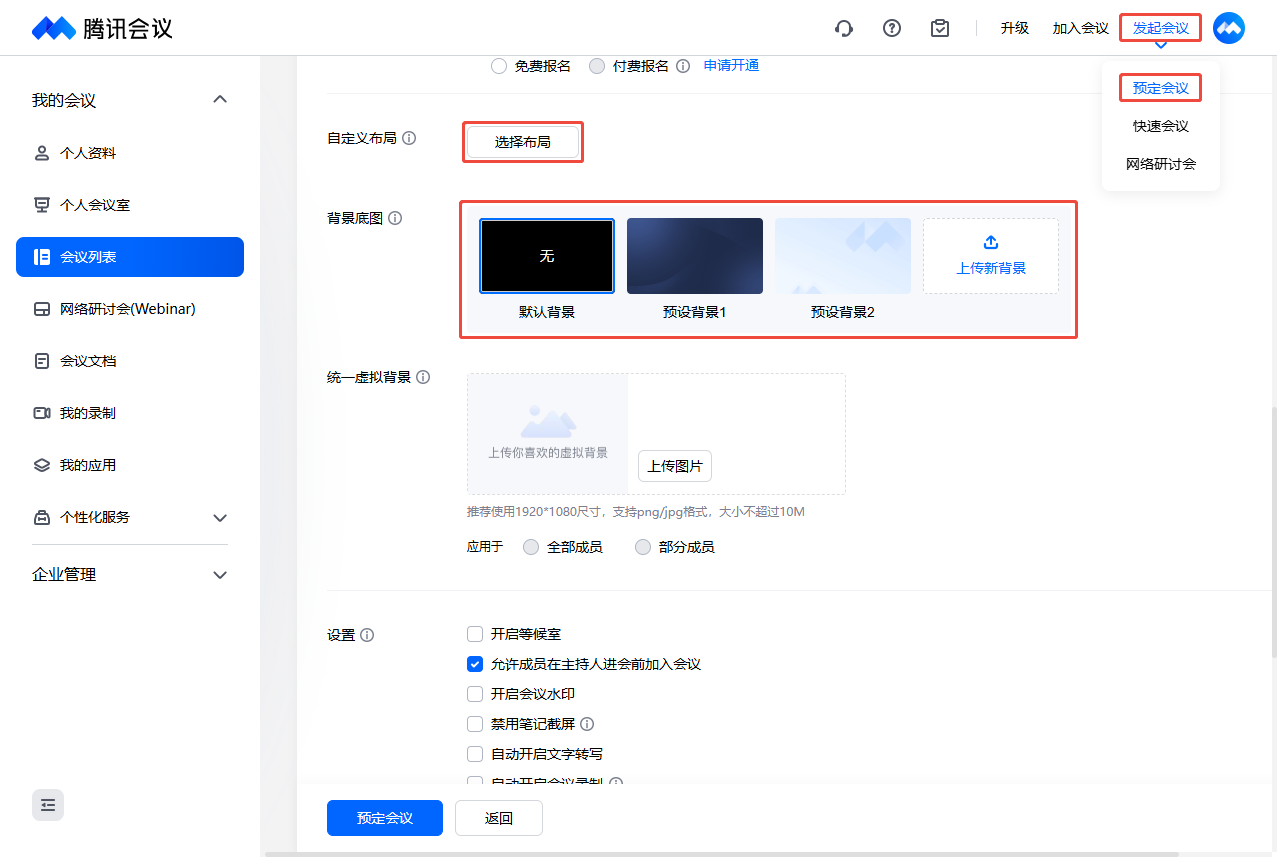
Task: Open the help question mark icon
Action: (892, 28)
